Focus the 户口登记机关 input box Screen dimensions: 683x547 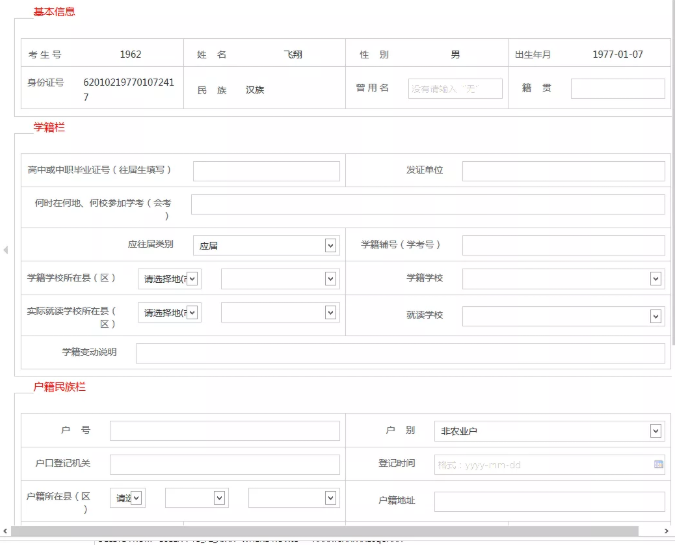coord(223,464)
